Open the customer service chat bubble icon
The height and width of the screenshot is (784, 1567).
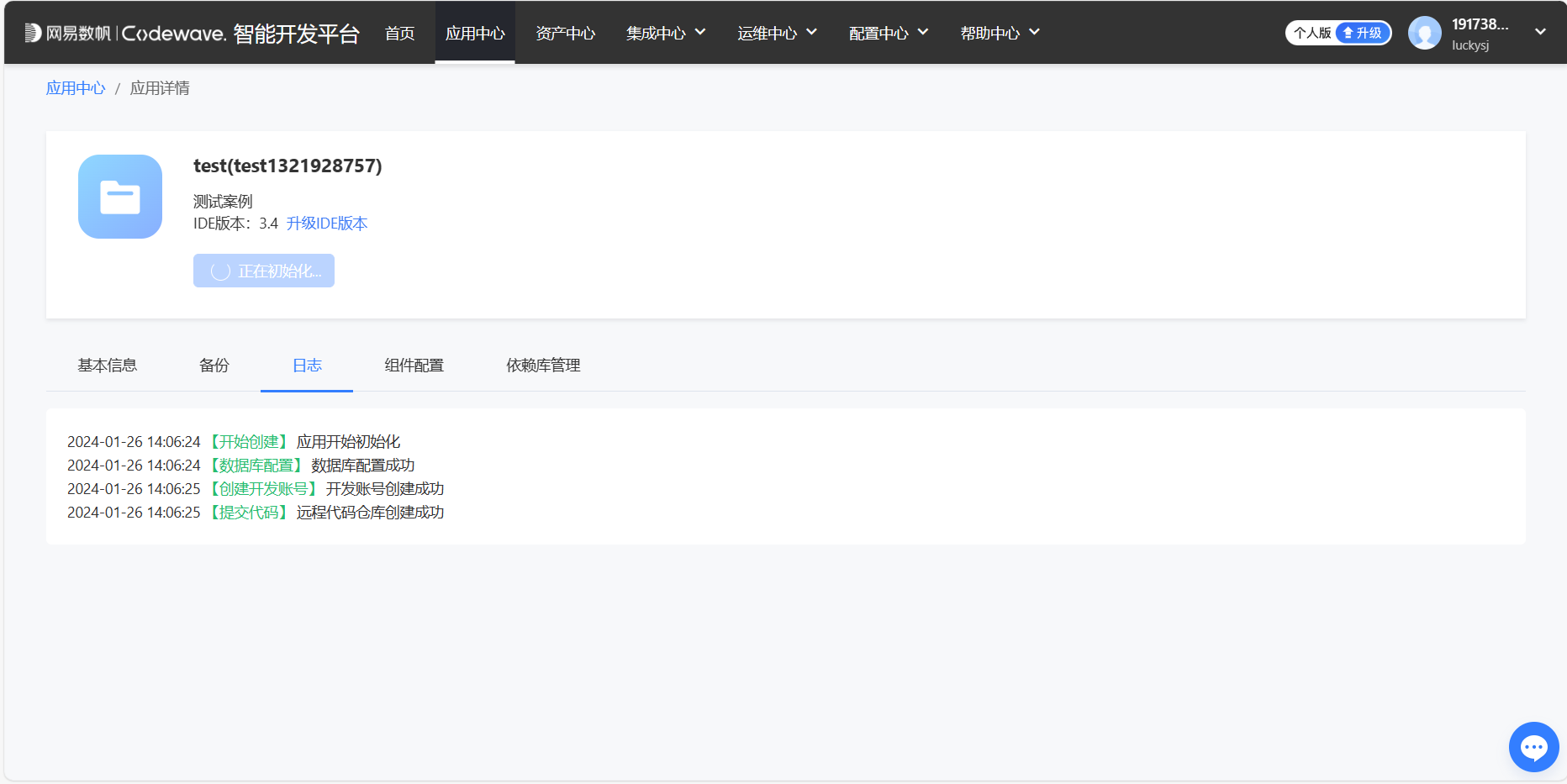(1533, 746)
